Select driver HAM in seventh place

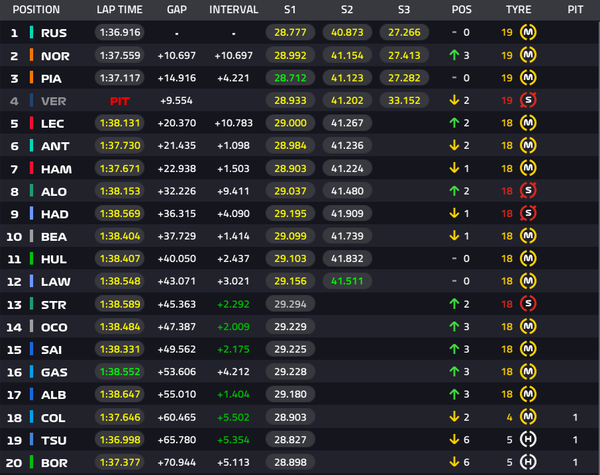[x=56, y=169]
